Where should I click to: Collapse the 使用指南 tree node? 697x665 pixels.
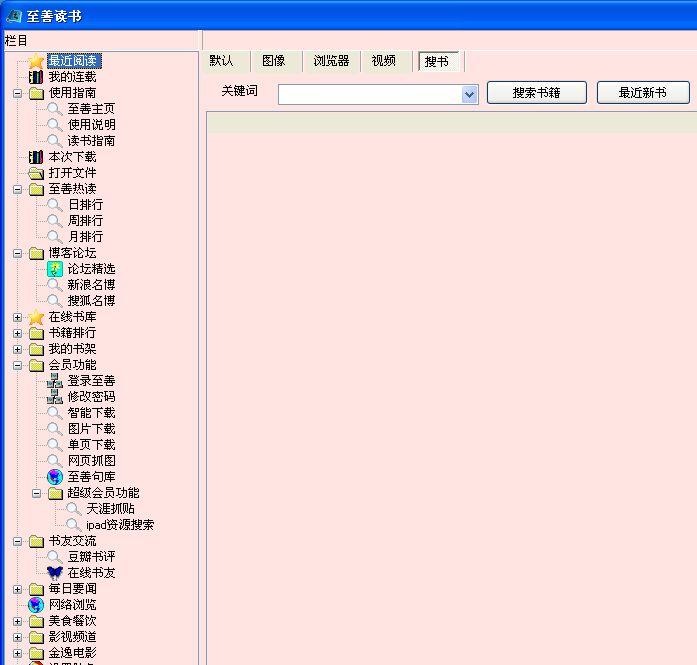click(17, 93)
